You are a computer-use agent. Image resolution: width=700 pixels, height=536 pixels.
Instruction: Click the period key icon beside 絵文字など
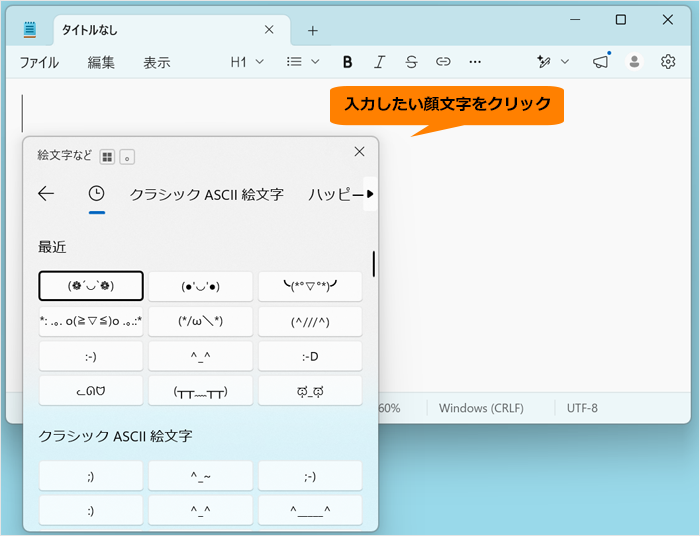click(127, 157)
